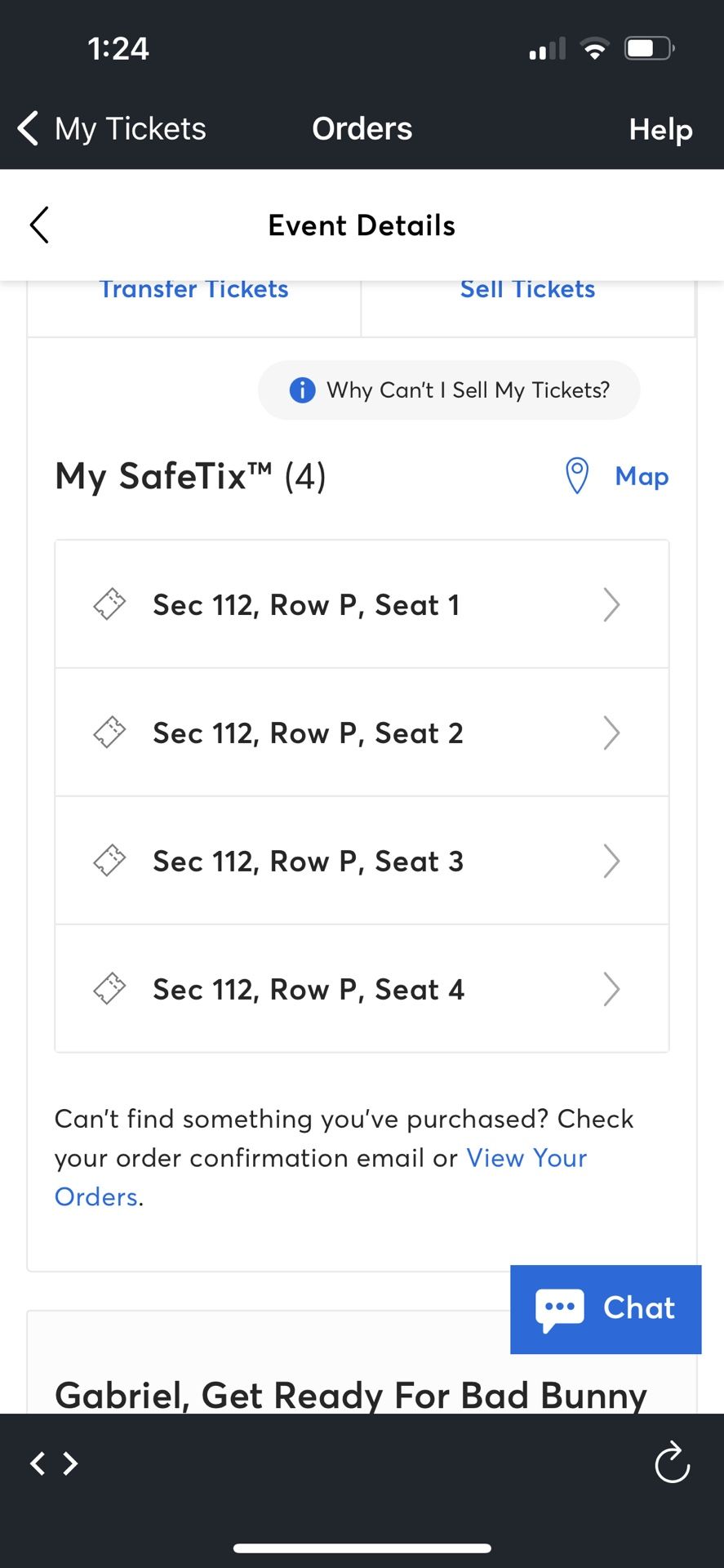Tap the info icon about selling tickets
724x1568 pixels.
tap(301, 390)
